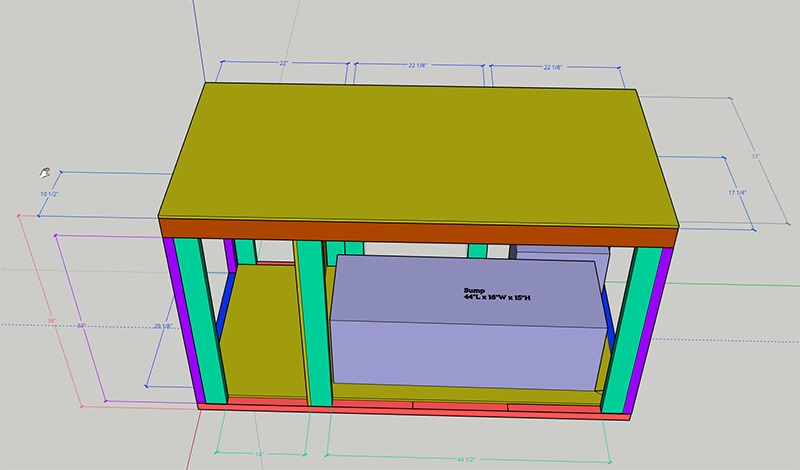Select the orange front rail under the top
Image resolution: width=800 pixels, height=470 pixels.
(x=418, y=233)
